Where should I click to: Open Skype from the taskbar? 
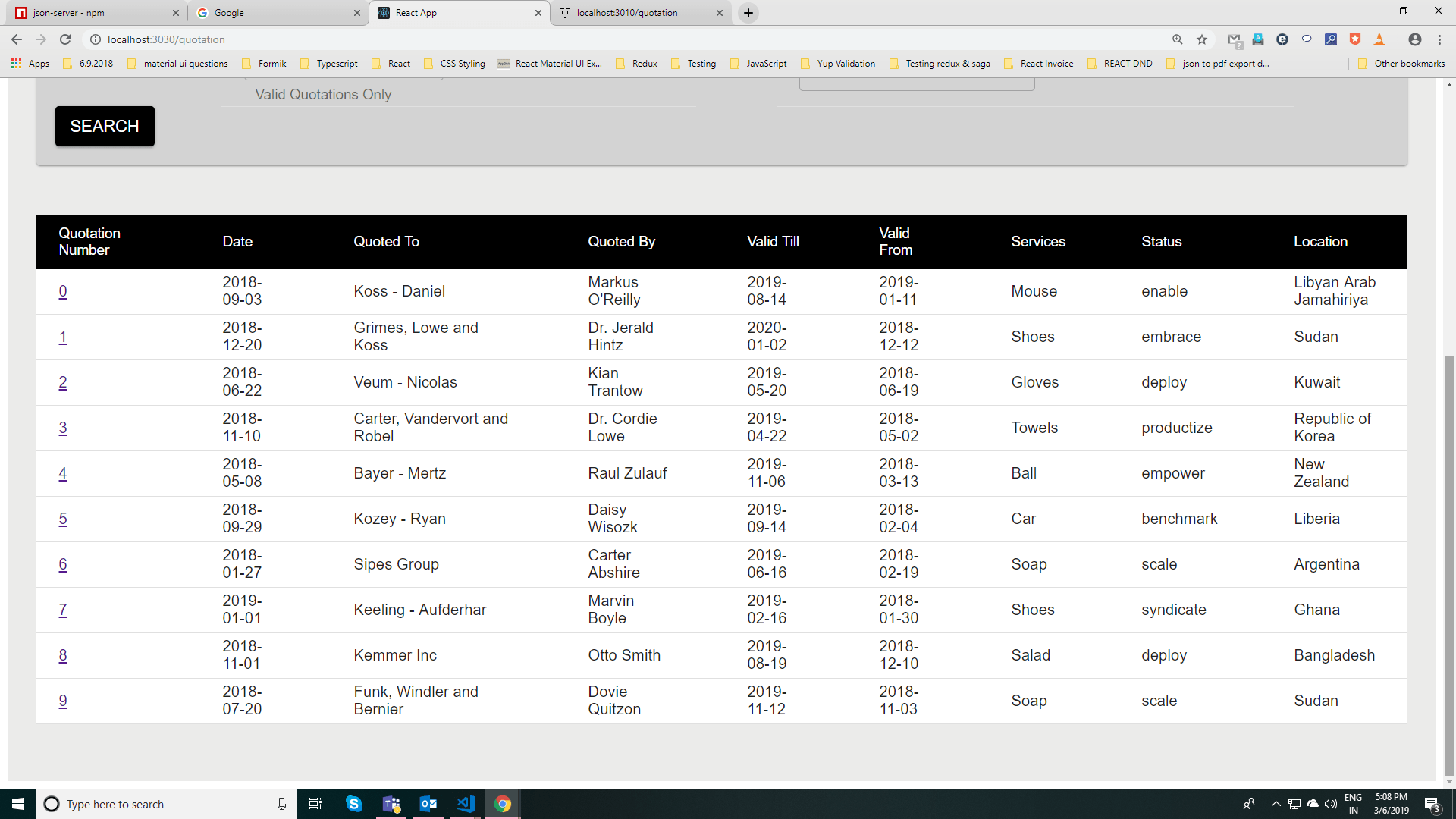pos(353,804)
